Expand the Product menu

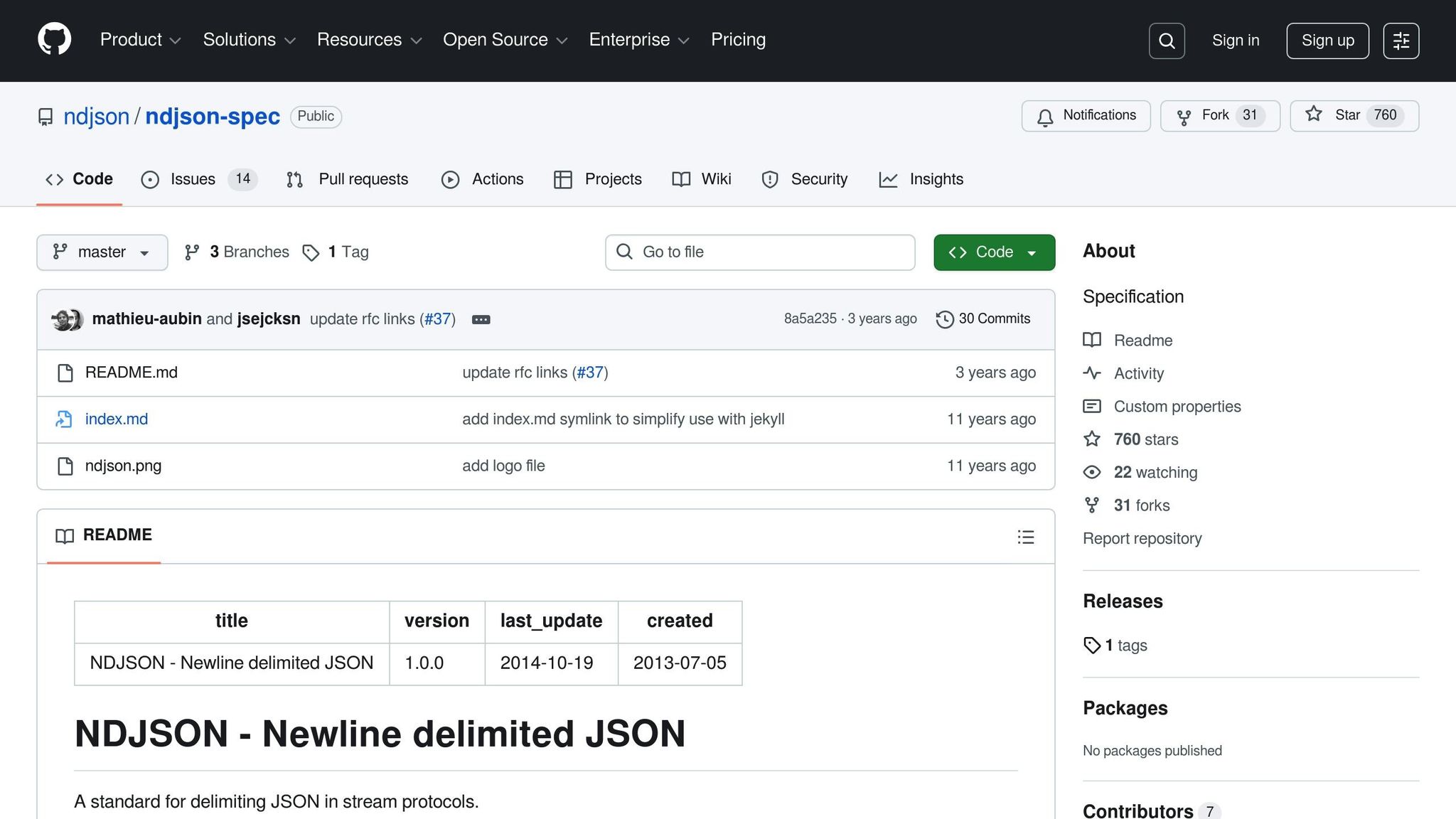140,40
